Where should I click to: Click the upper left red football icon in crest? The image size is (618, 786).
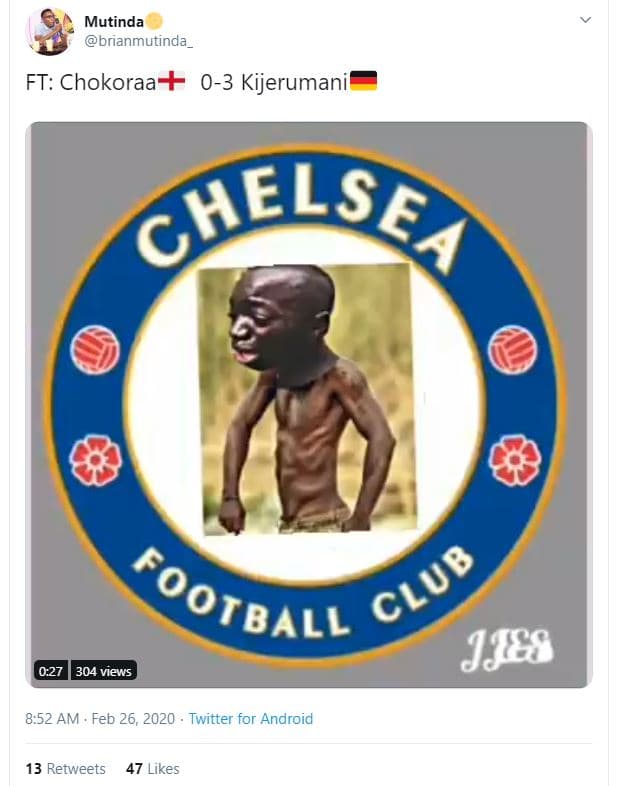pyautogui.click(x=95, y=349)
